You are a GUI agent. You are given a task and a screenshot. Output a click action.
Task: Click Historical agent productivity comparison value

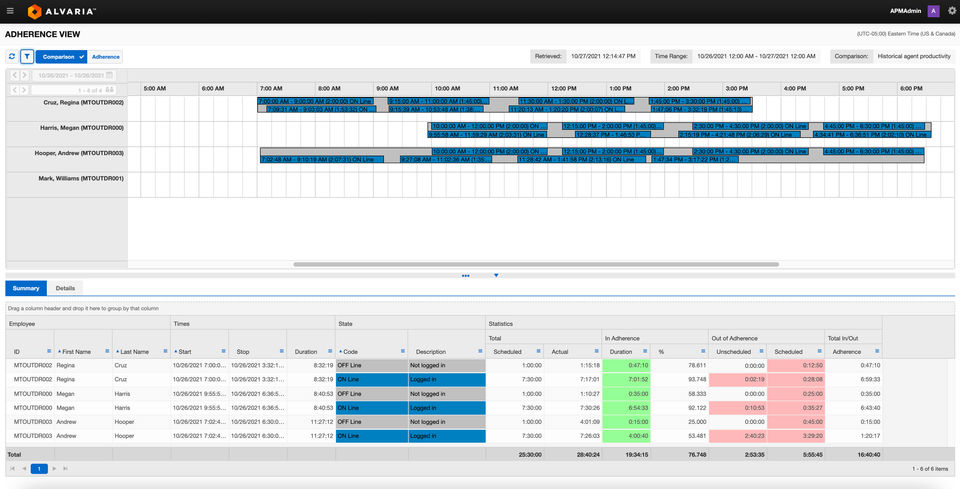(x=914, y=56)
